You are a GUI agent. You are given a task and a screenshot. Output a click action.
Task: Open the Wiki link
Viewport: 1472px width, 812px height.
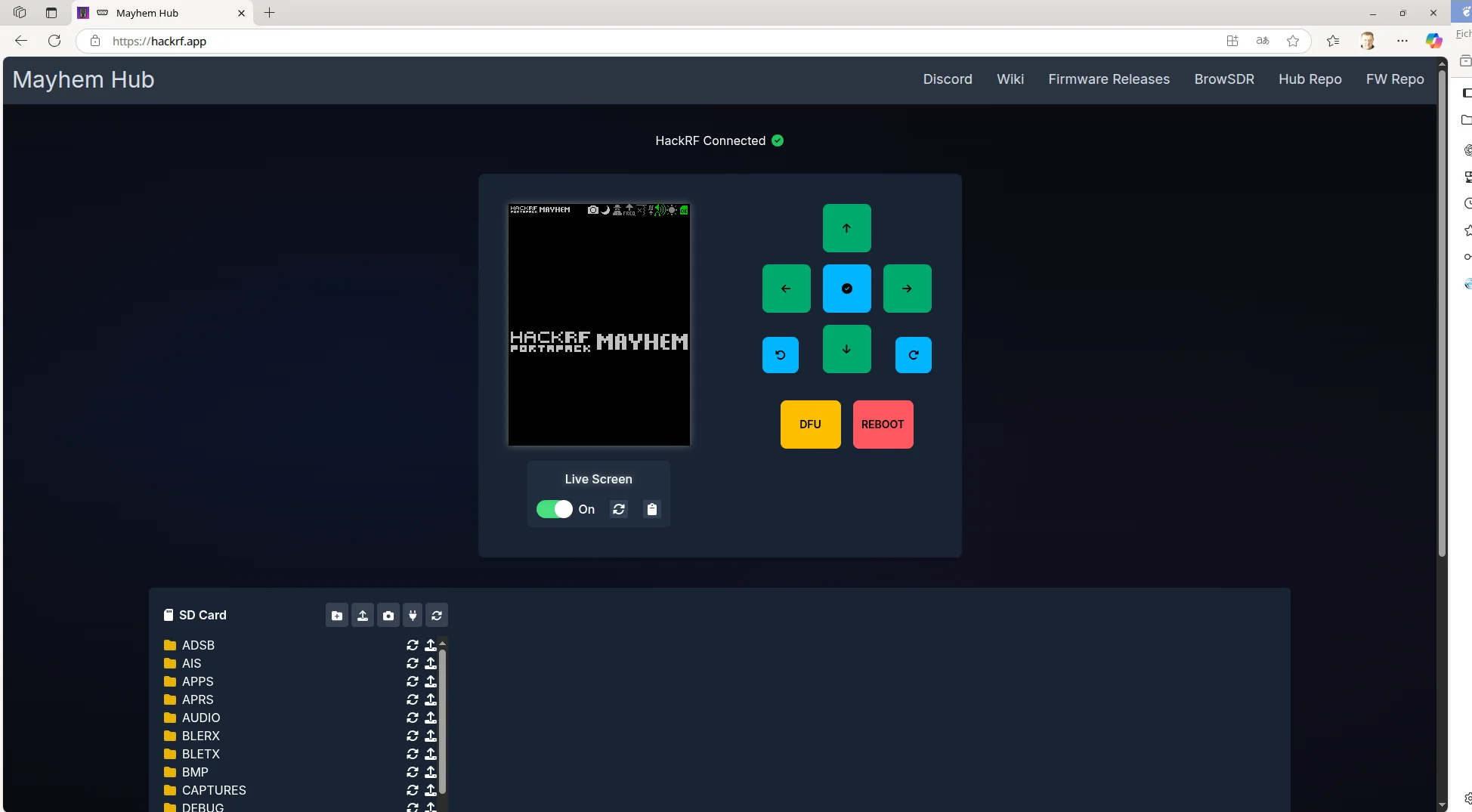[1010, 79]
